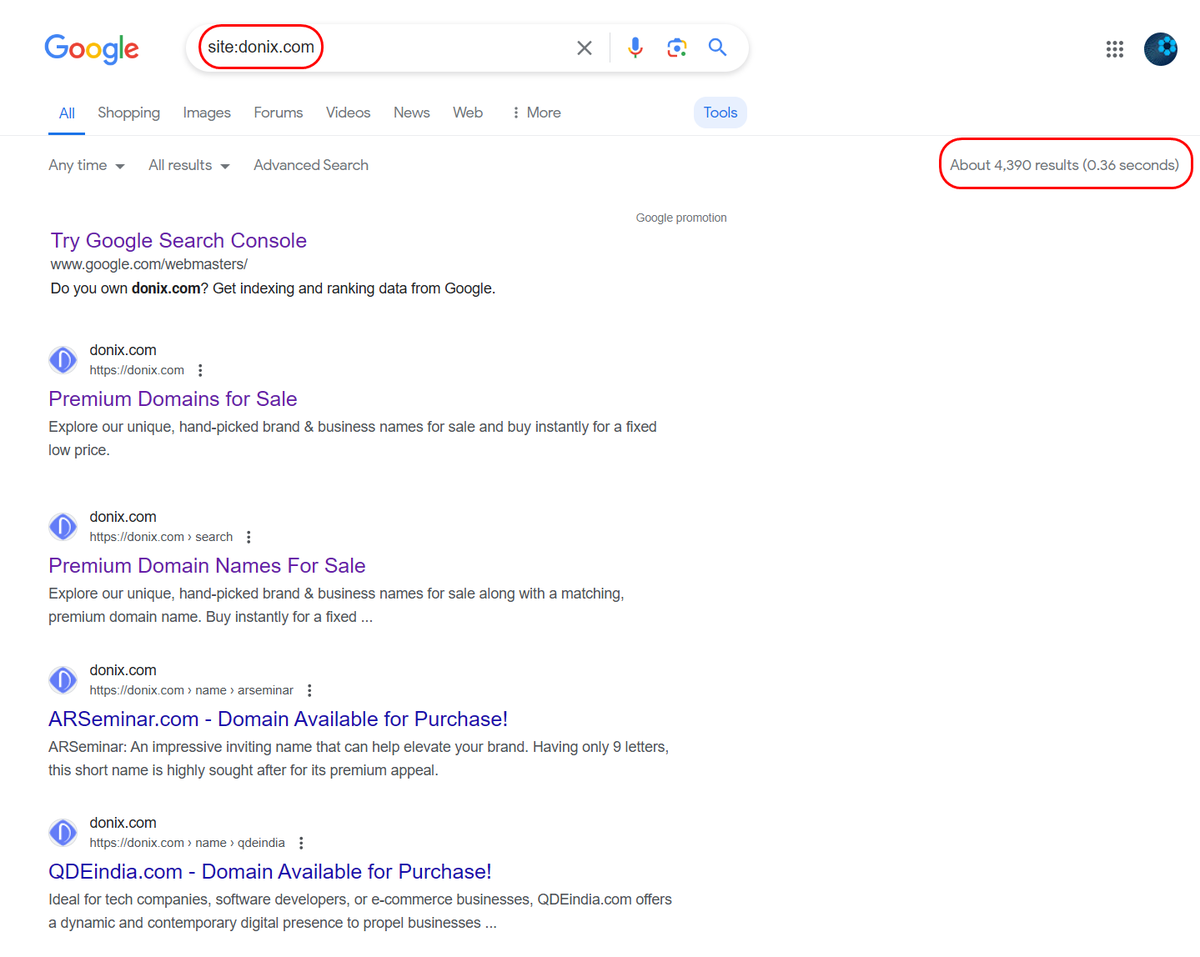Viewport: 1200px width, 957px height.
Task: Open three-dot menu next to https://donix.com
Action: [x=201, y=370]
